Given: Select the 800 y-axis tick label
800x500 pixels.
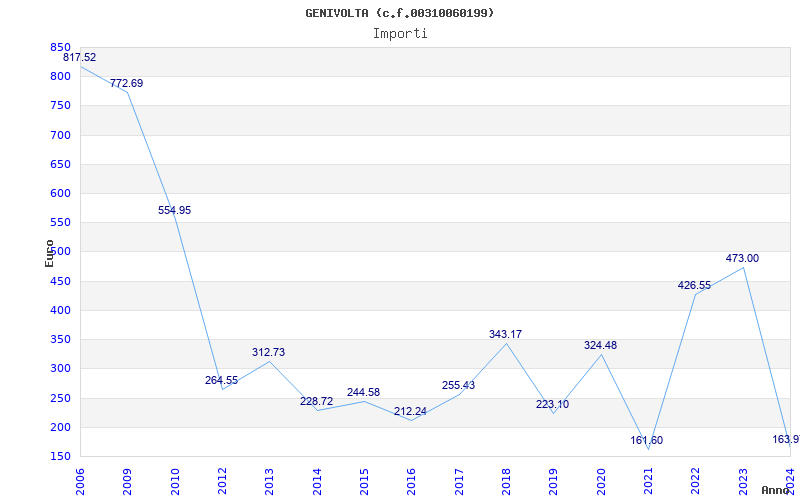Looking at the screenshot, I should coord(60,77).
